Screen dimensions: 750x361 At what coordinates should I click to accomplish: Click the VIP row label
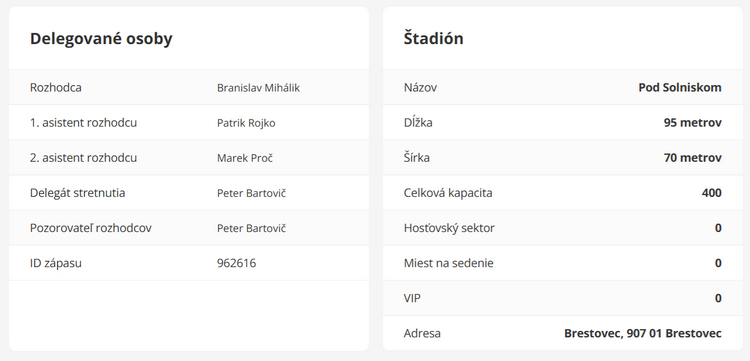pyautogui.click(x=412, y=298)
